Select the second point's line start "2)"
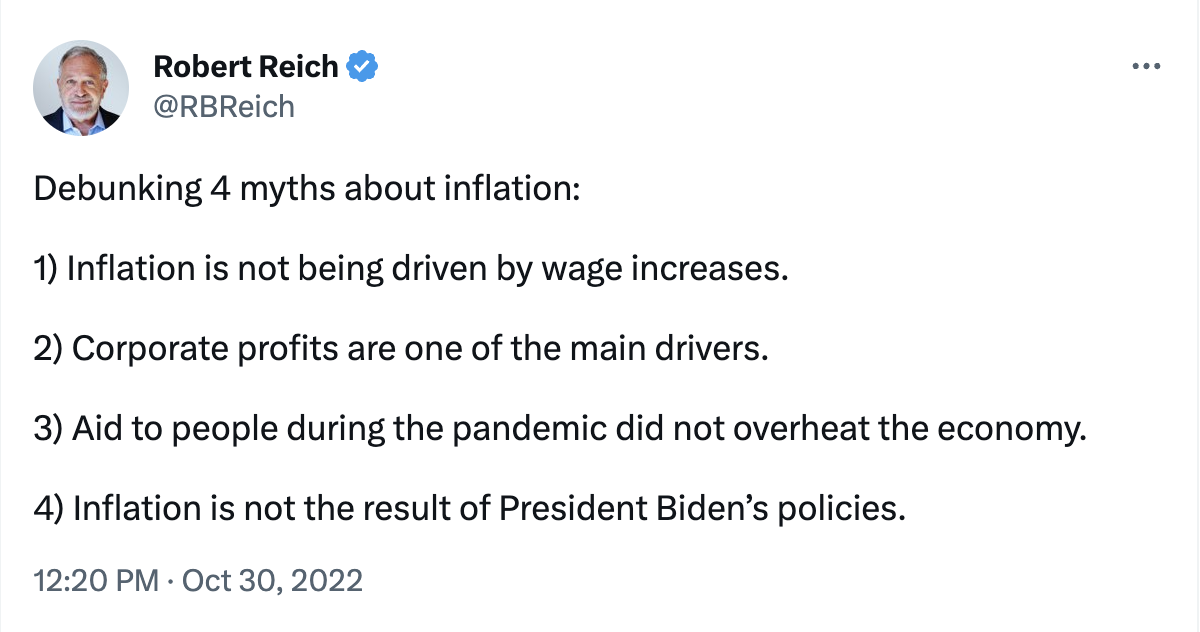The image size is (1200, 632). (x=49, y=350)
